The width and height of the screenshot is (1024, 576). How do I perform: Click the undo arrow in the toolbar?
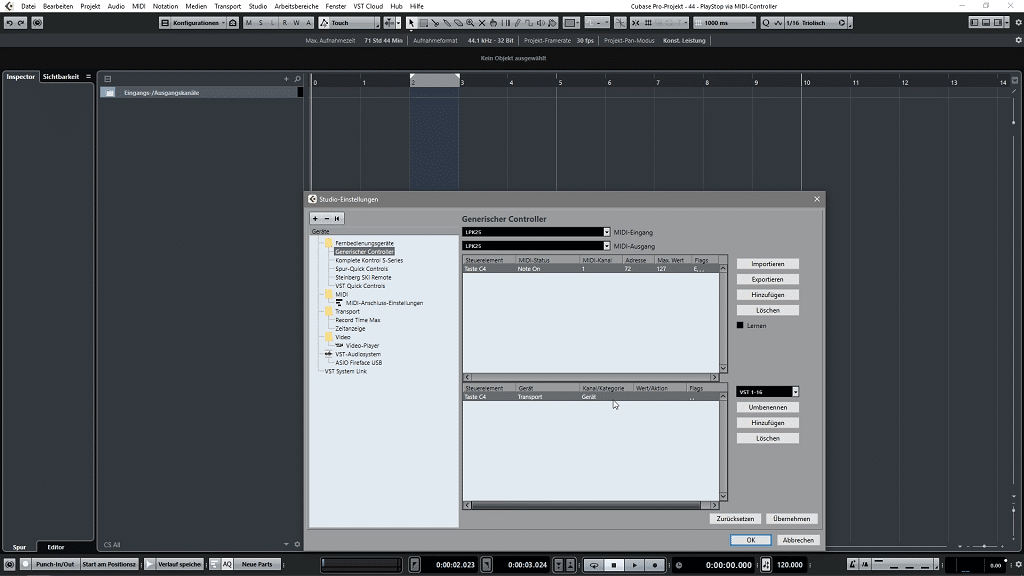tap(9, 23)
